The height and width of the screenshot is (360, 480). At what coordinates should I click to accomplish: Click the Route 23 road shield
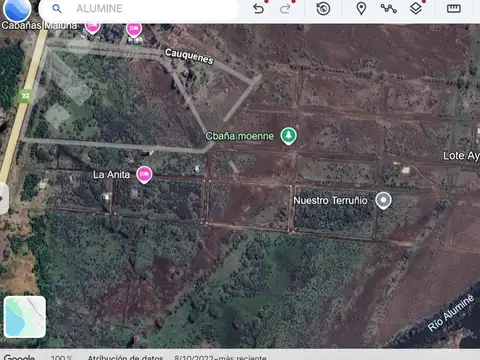(25, 96)
